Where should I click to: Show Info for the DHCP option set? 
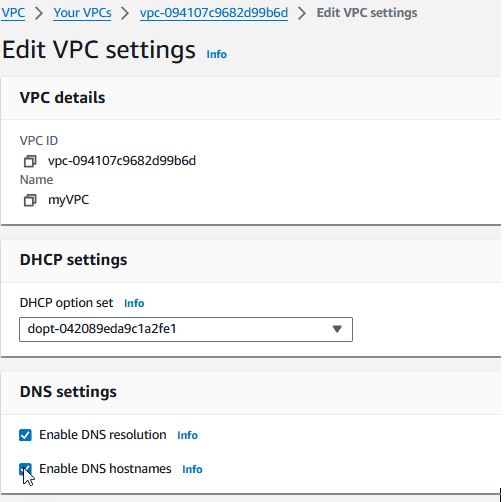134,303
